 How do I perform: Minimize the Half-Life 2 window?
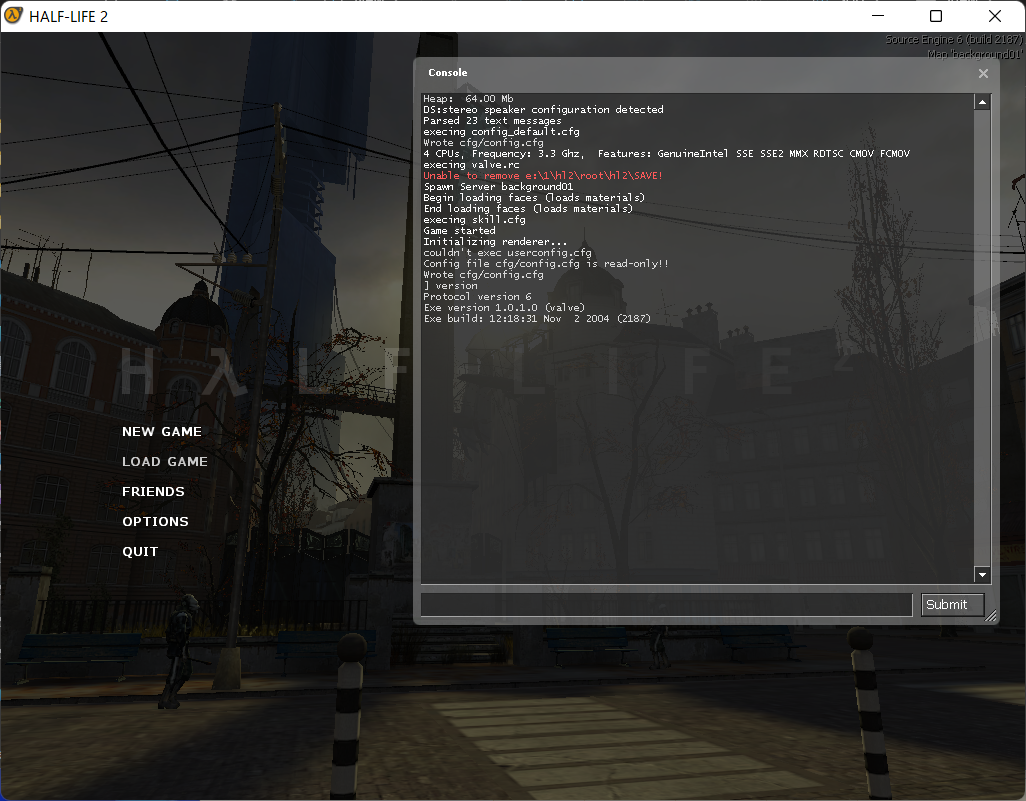(877, 16)
